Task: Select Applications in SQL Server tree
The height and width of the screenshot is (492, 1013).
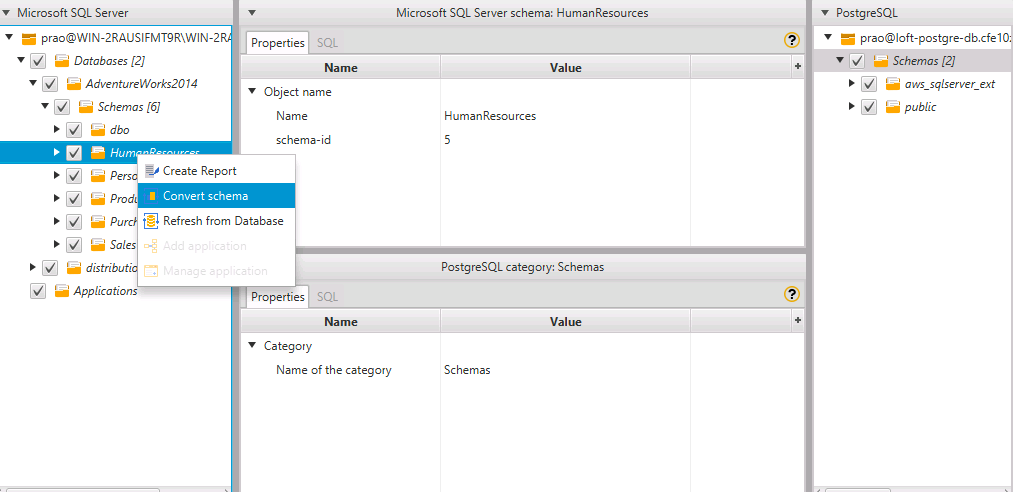Action: tap(105, 291)
